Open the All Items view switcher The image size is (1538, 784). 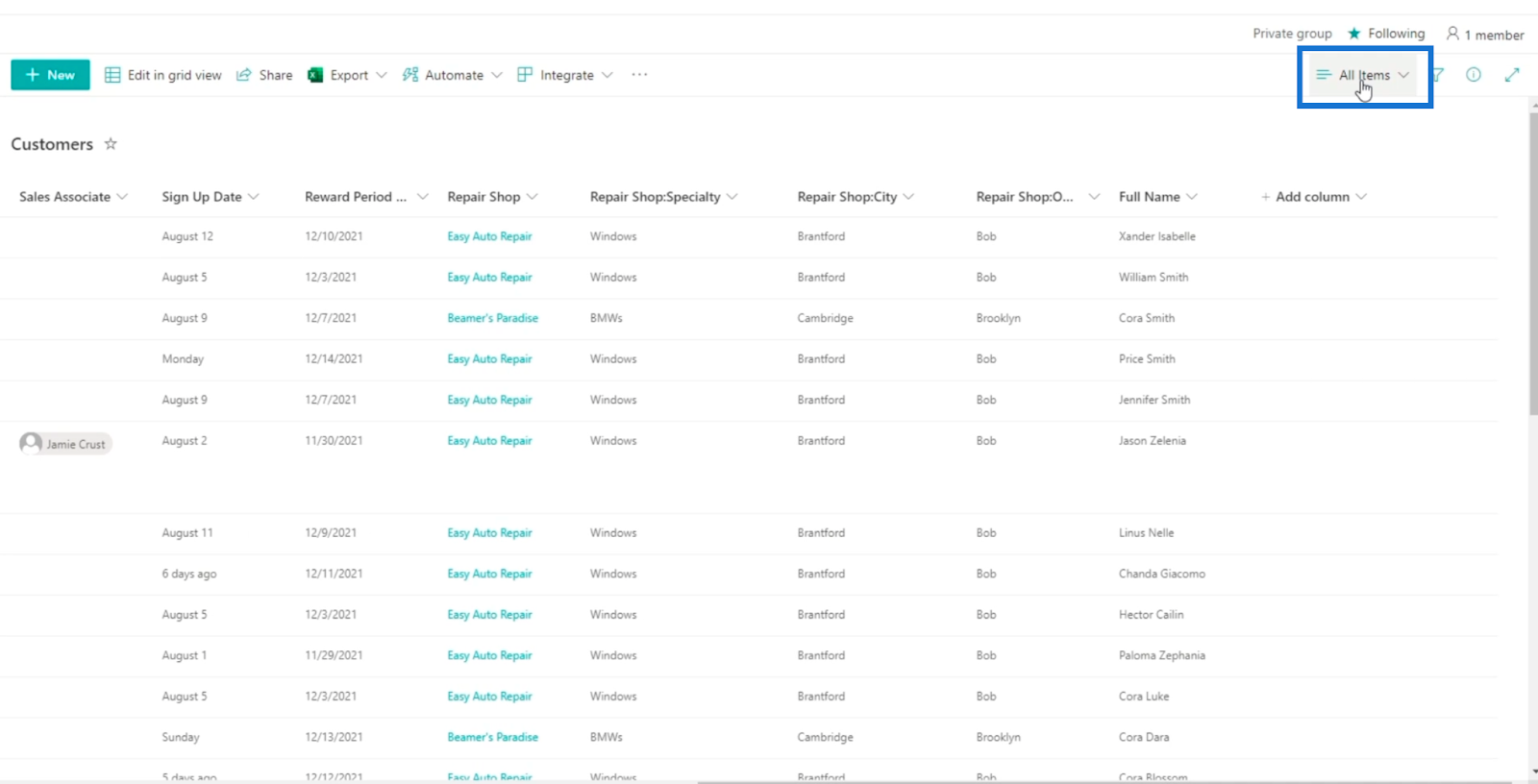1363,75
